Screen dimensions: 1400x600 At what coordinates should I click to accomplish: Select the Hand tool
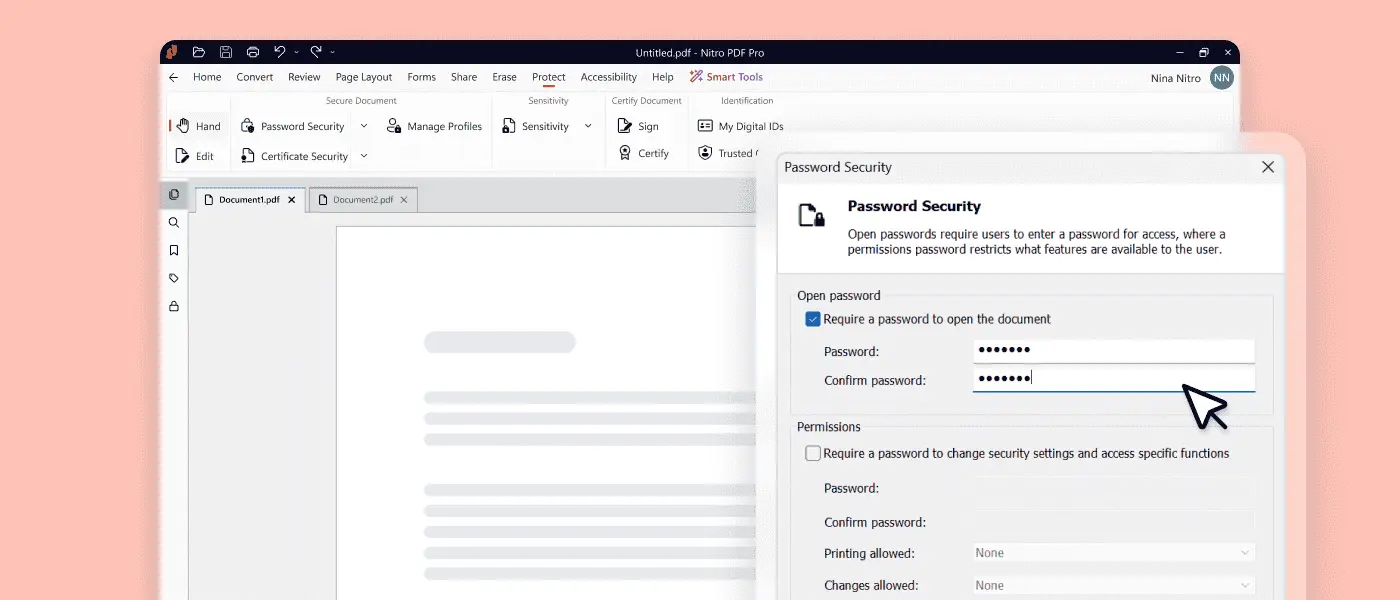click(x=198, y=126)
